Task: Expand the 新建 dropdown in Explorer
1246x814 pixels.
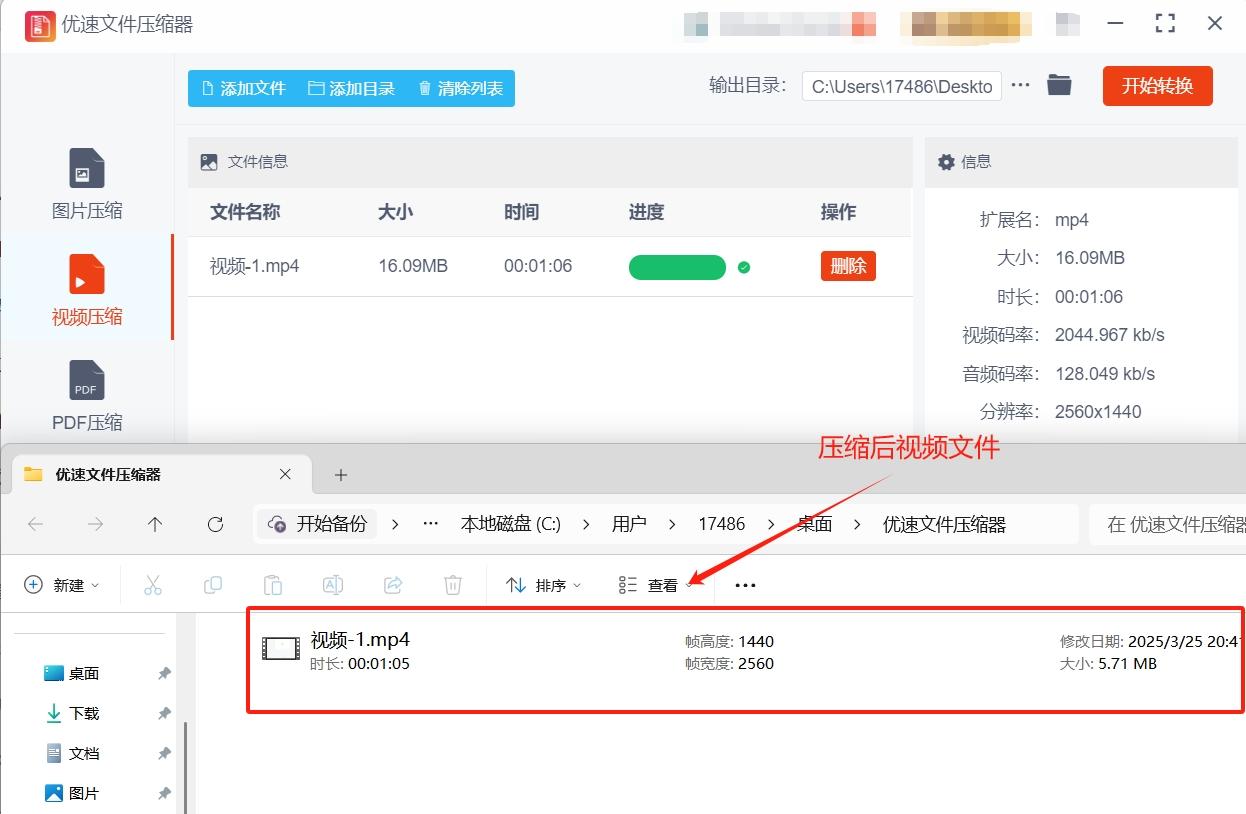Action: pyautogui.click(x=62, y=585)
